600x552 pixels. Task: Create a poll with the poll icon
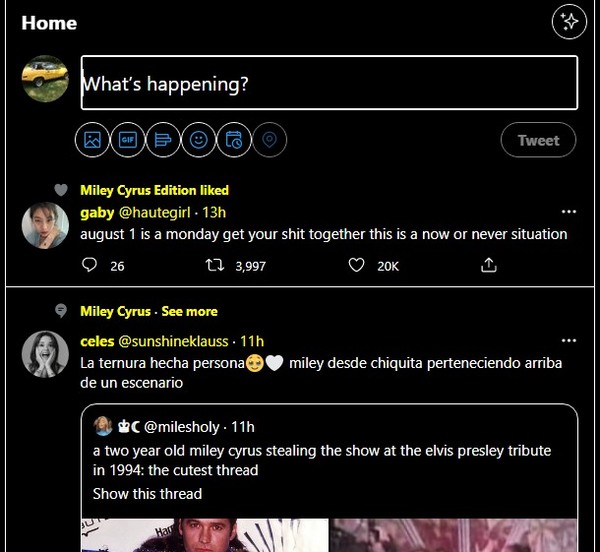[x=163, y=140]
